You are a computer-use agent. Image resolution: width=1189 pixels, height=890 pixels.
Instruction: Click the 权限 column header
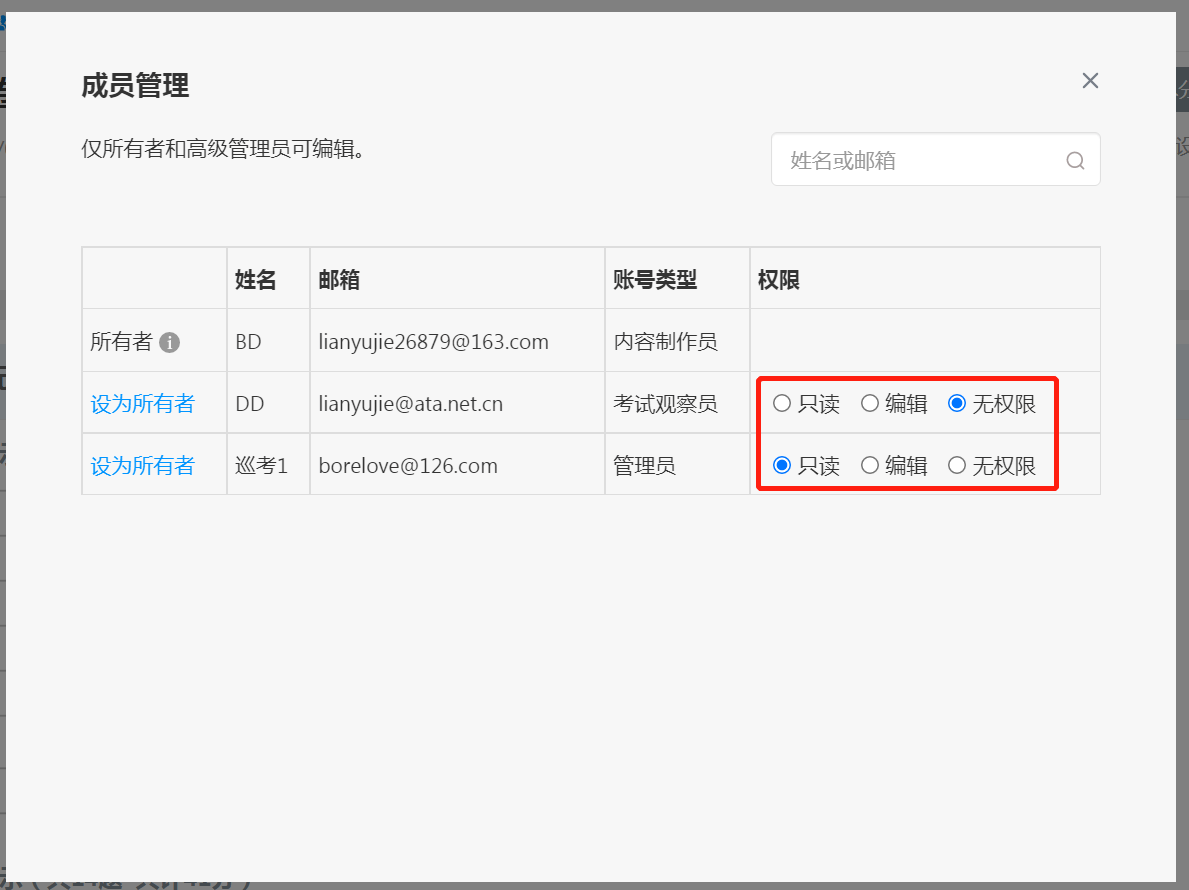click(x=779, y=280)
